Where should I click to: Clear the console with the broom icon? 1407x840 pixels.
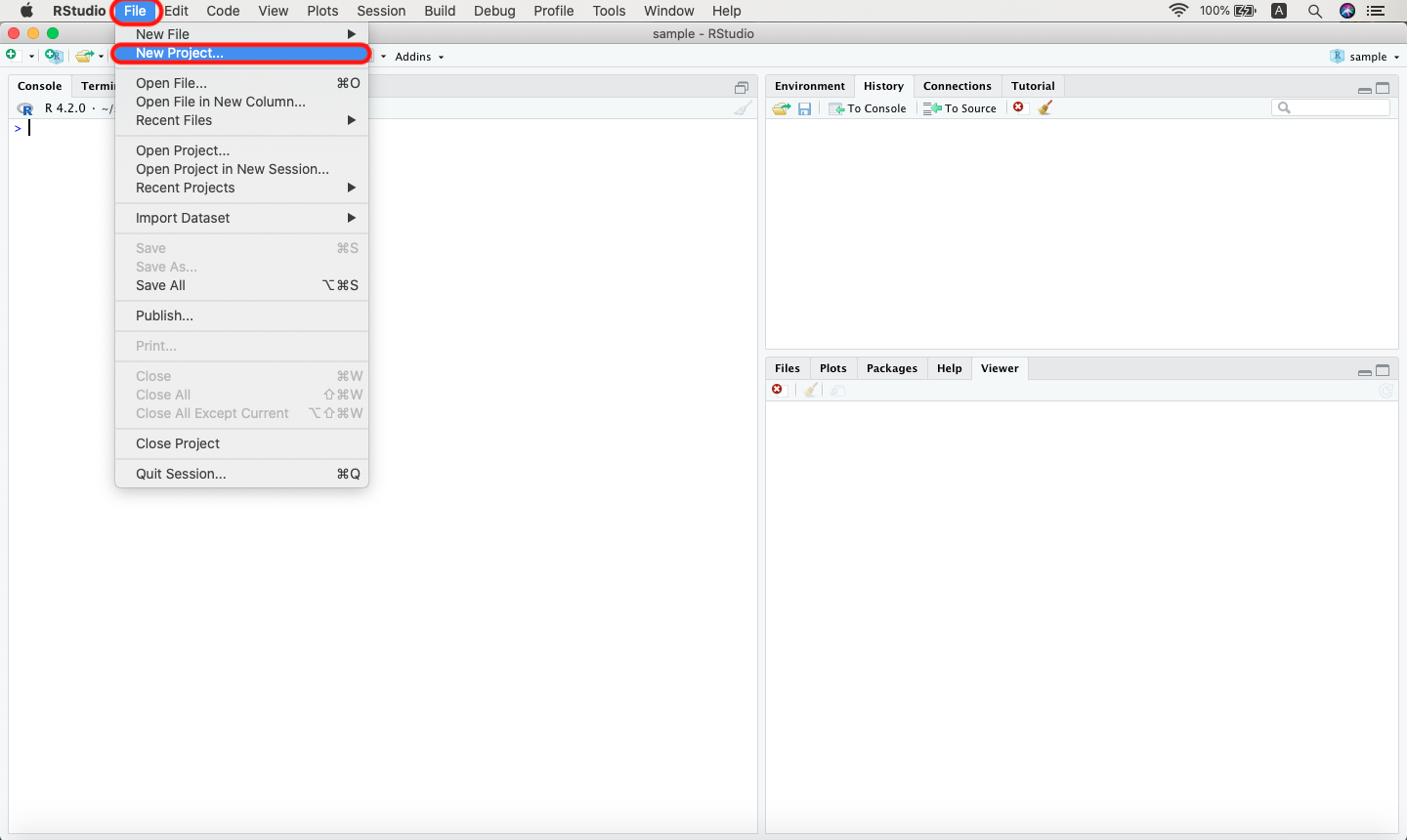pyautogui.click(x=744, y=108)
